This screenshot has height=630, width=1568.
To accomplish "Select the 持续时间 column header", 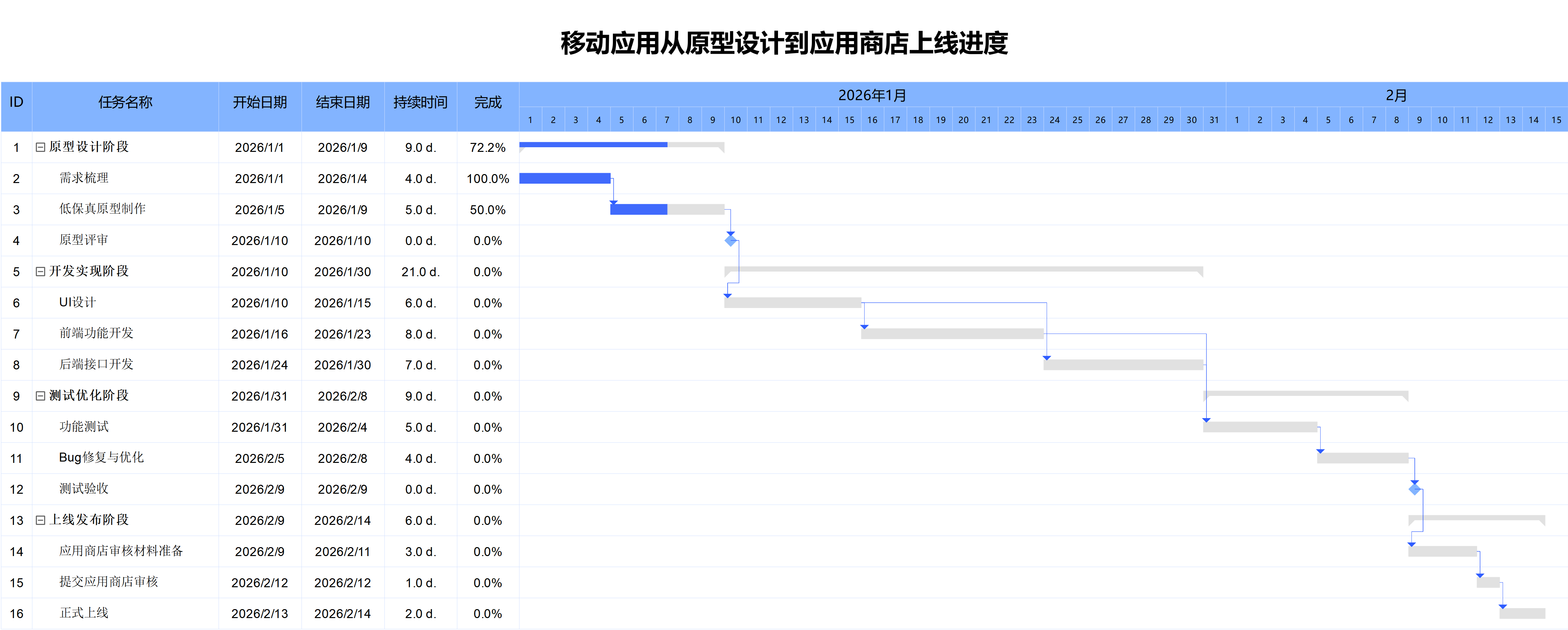I will [421, 102].
